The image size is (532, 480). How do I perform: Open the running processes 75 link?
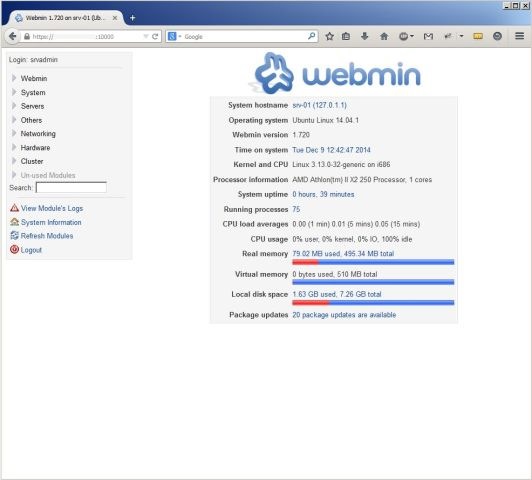(x=296, y=209)
